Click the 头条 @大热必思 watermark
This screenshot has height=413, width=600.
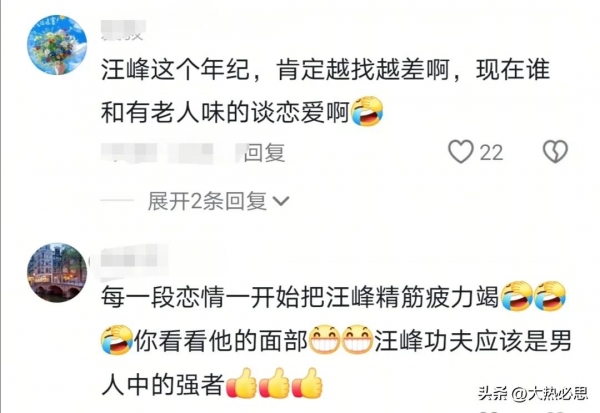pos(532,393)
